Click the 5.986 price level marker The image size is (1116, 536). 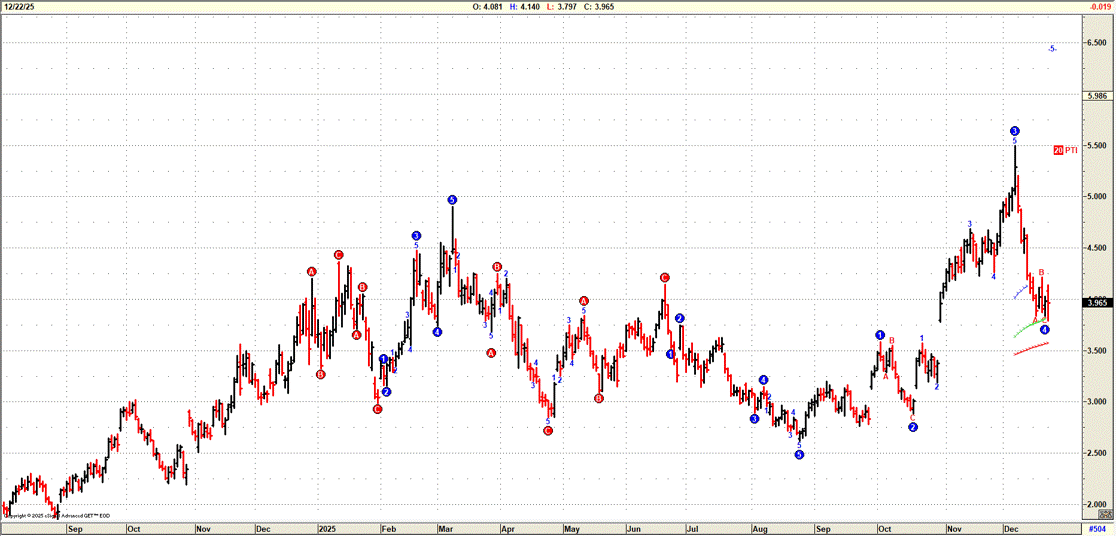pyautogui.click(x=1097, y=96)
